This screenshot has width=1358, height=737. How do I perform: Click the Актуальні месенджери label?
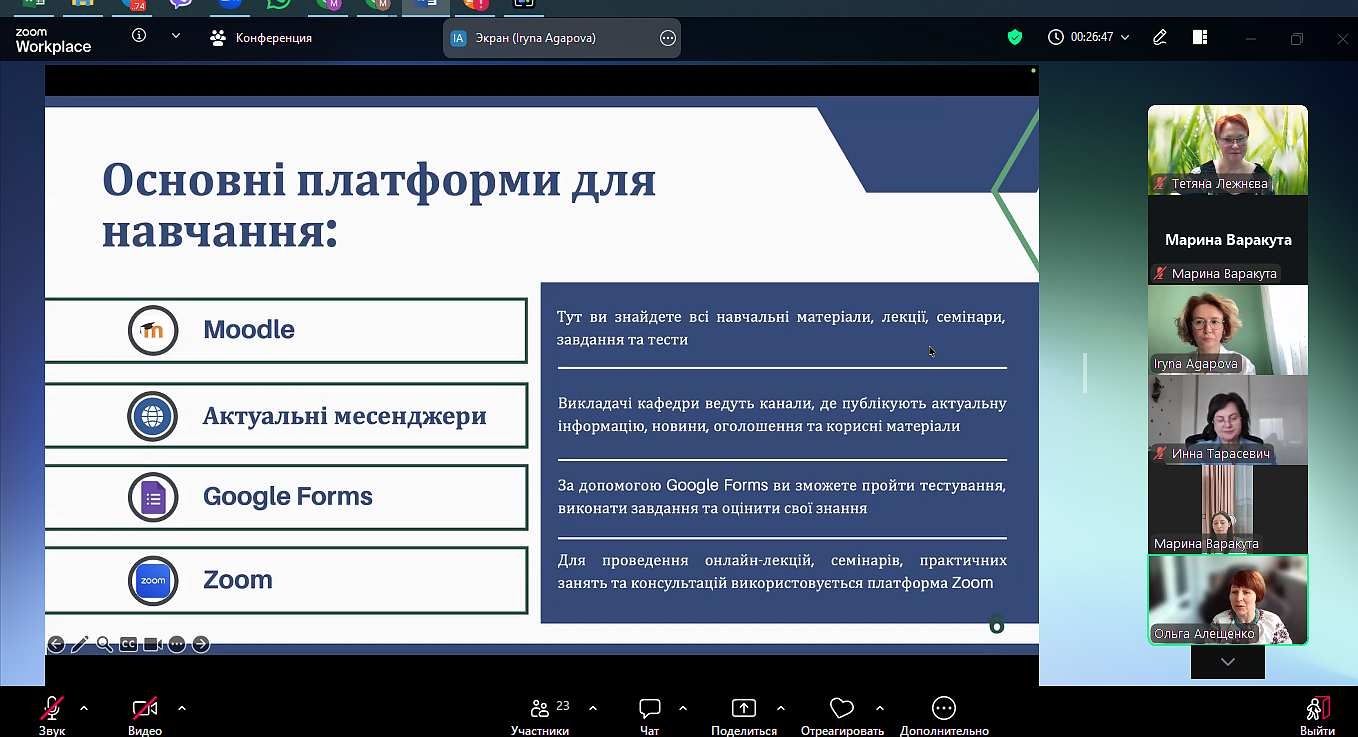point(345,416)
